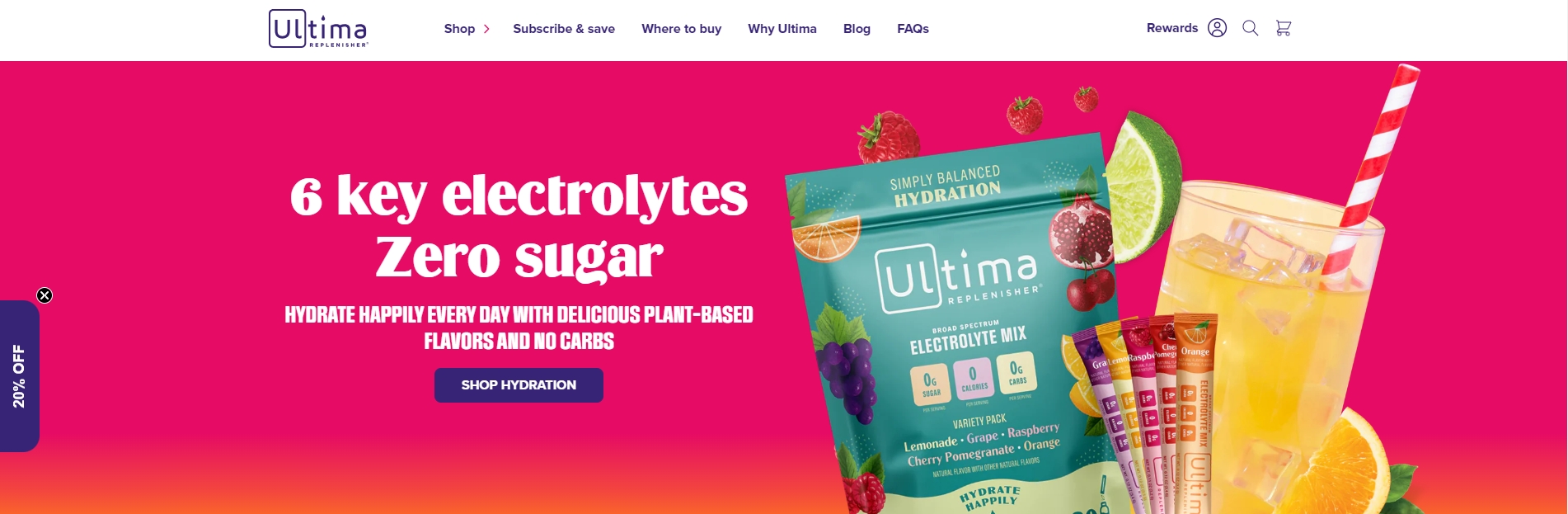Visit the Why Ultima page

(x=782, y=29)
